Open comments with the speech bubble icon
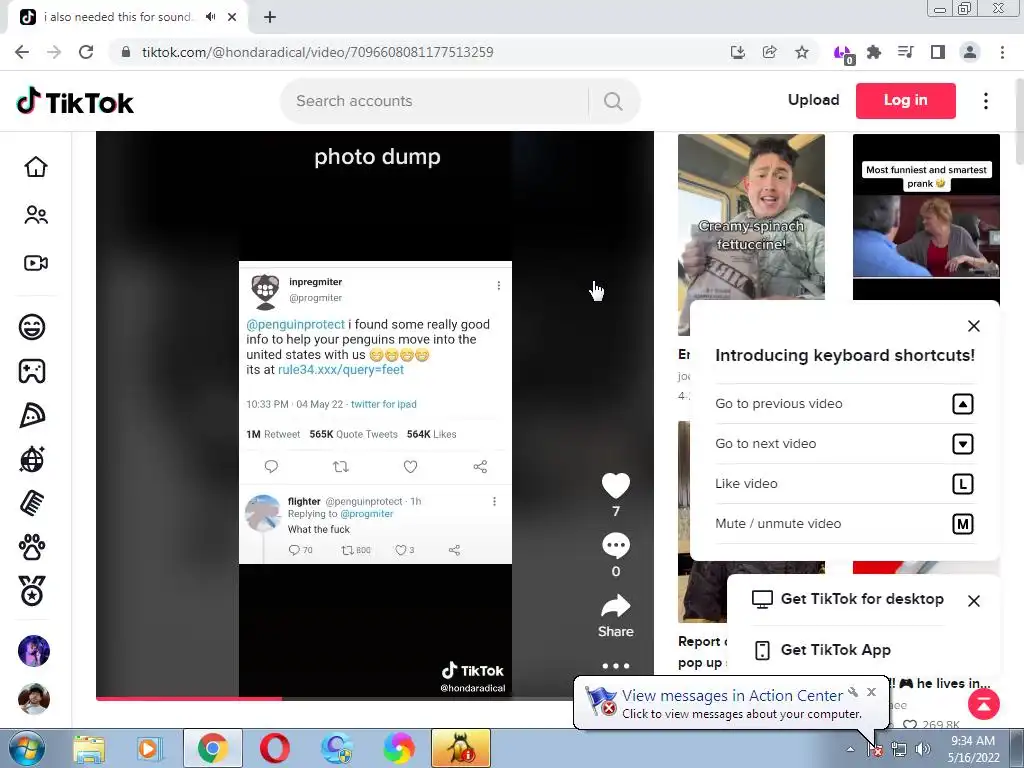 click(x=615, y=546)
